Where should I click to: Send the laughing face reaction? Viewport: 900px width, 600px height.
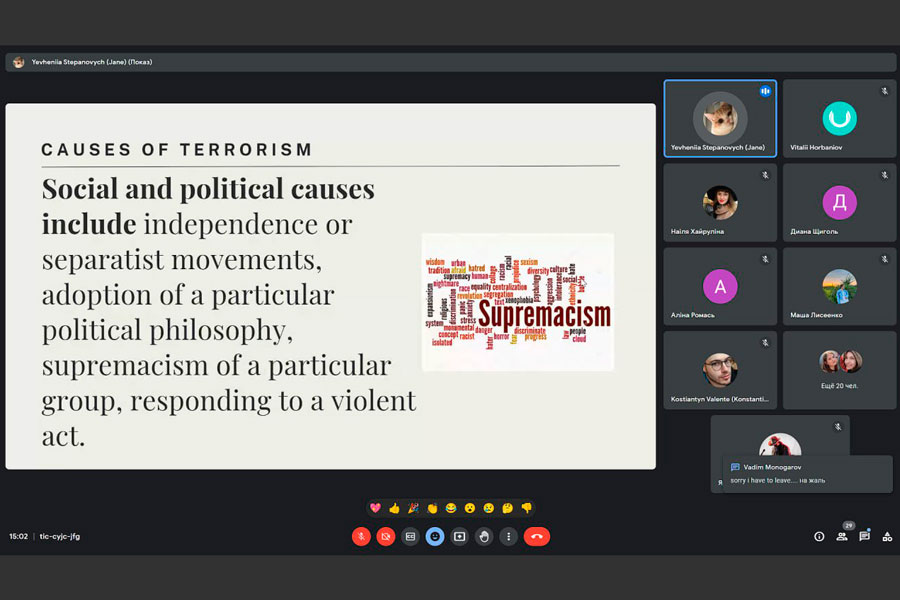click(451, 508)
